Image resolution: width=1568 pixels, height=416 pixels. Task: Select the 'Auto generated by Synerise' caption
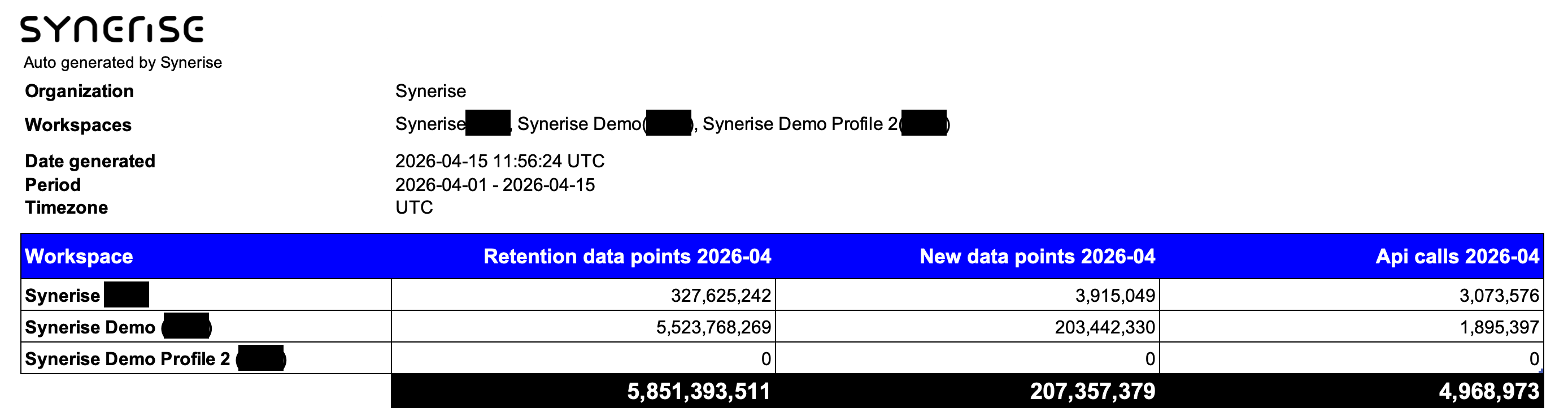[123, 63]
